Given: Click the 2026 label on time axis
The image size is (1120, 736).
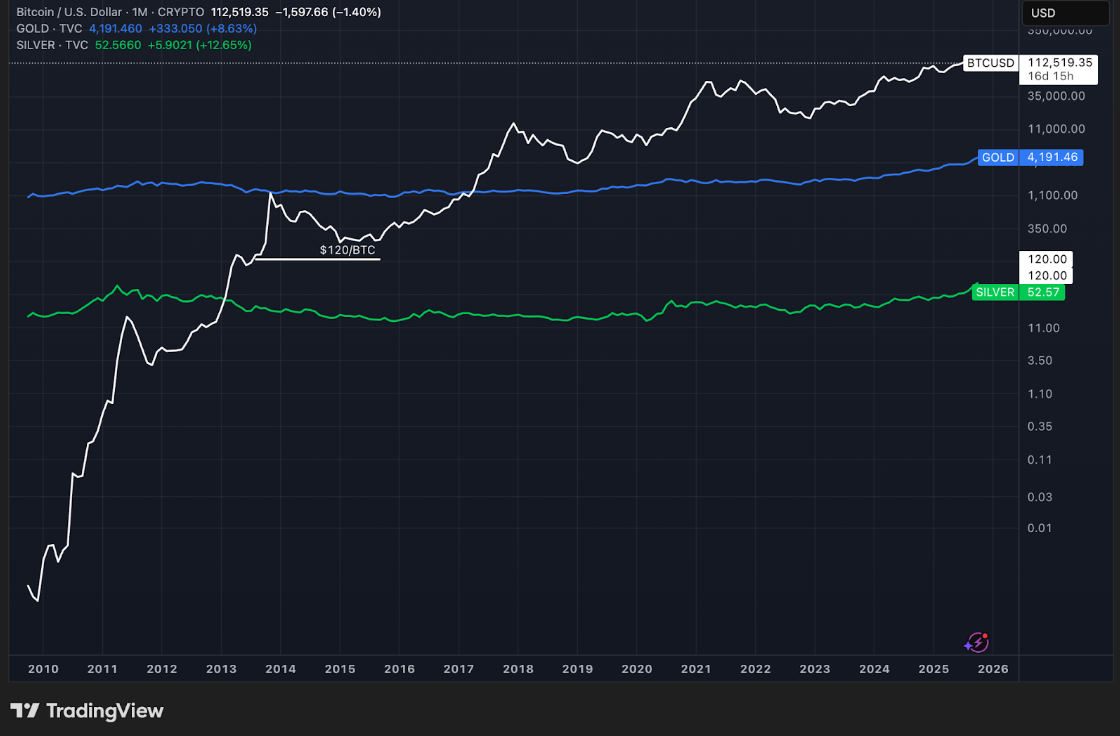Looking at the screenshot, I should (x=992, y=669).
